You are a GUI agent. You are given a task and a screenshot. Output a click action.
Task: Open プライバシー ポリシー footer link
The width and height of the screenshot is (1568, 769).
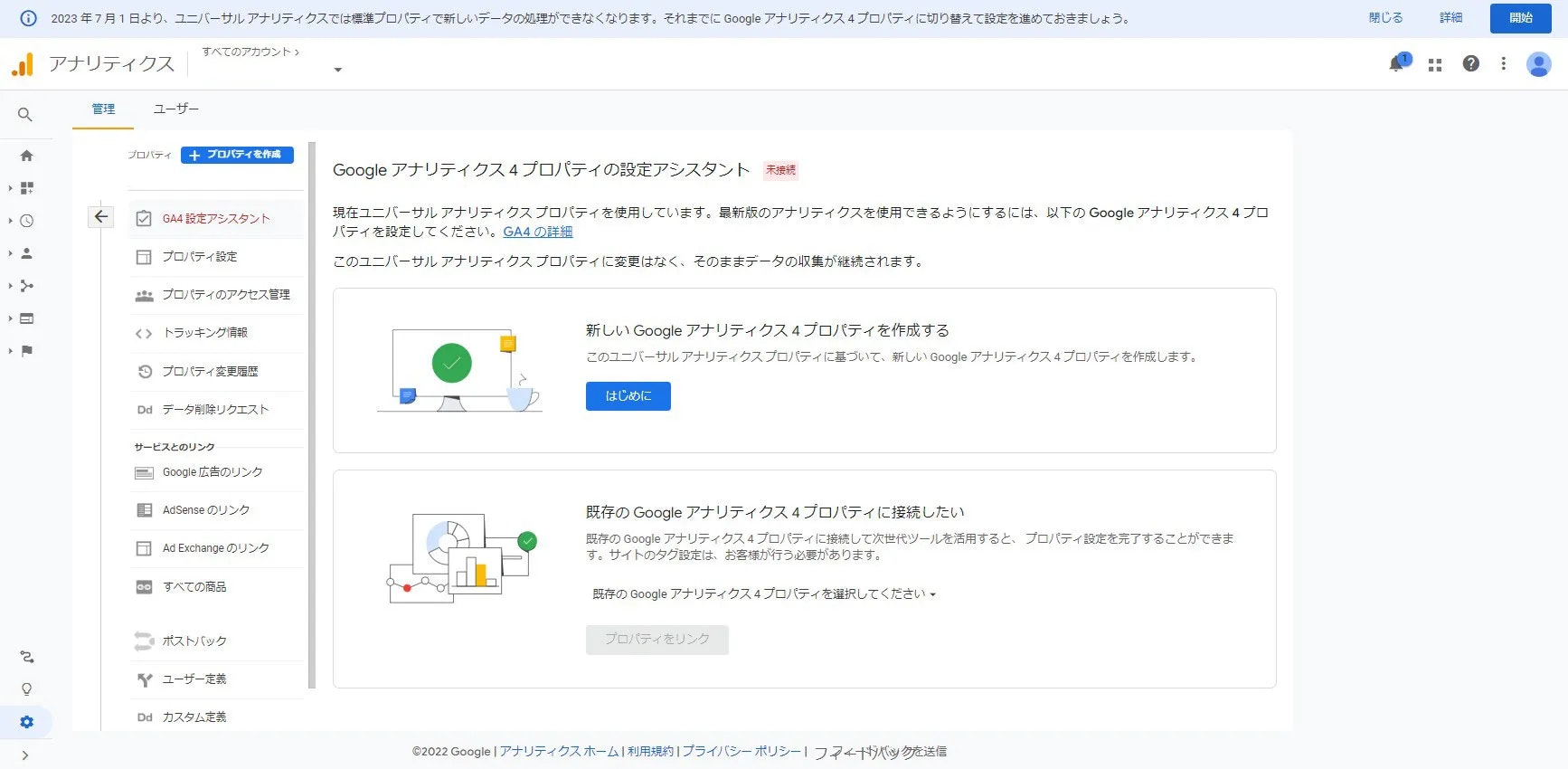(x=741, y=752)
